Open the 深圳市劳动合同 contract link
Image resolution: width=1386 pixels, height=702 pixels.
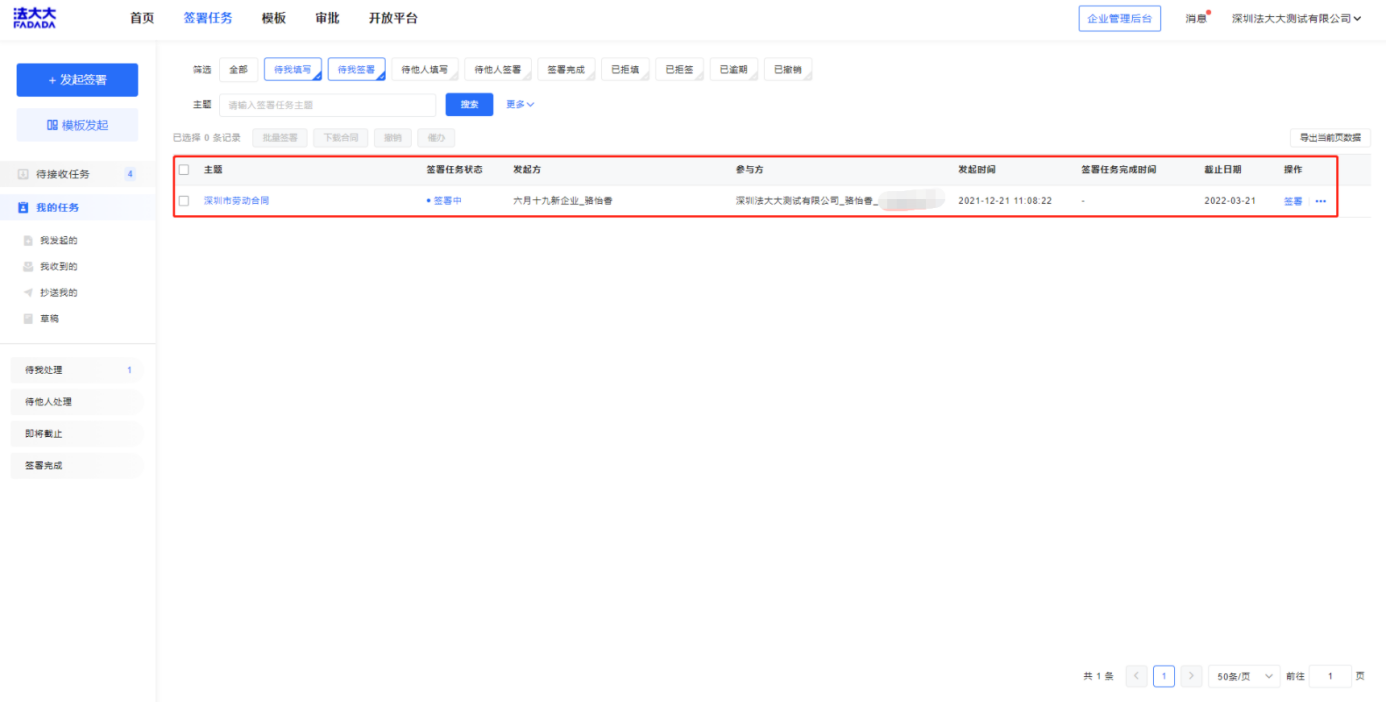(236, 201)
